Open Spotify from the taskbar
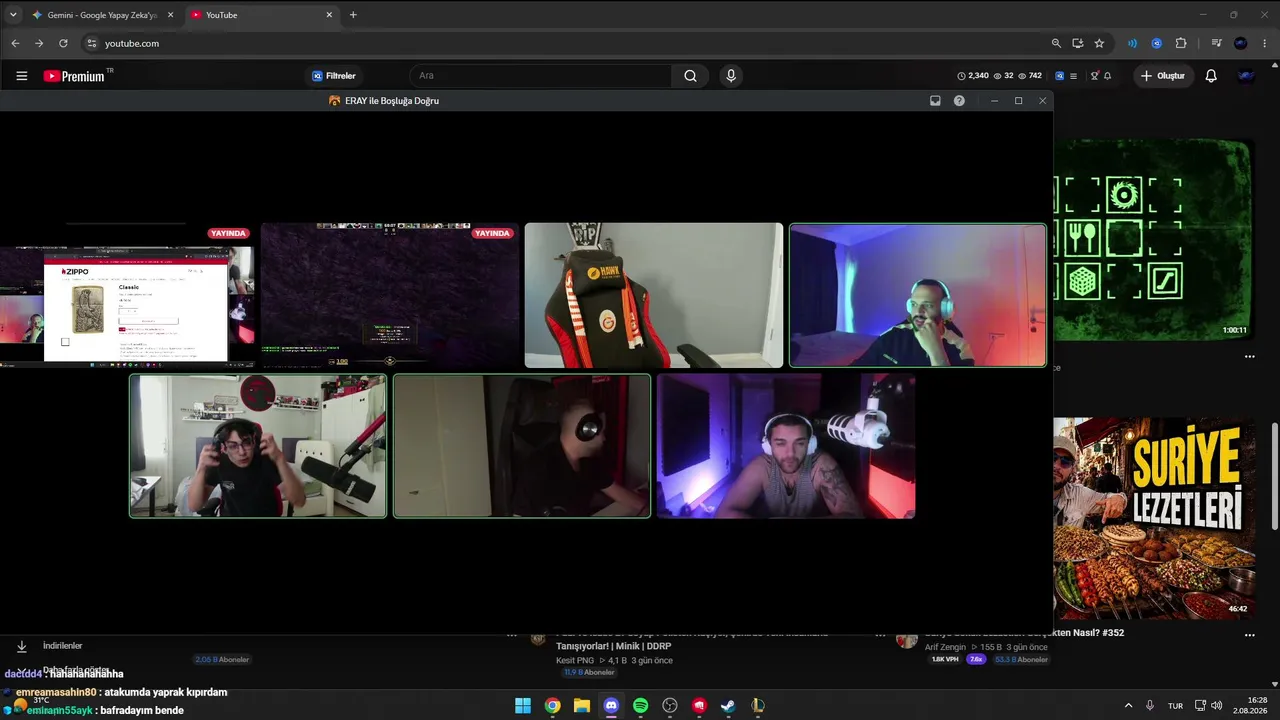Image resolution: width=1280 pixels, height=720 pixels. pyautogui.click(x=641, y=705)
